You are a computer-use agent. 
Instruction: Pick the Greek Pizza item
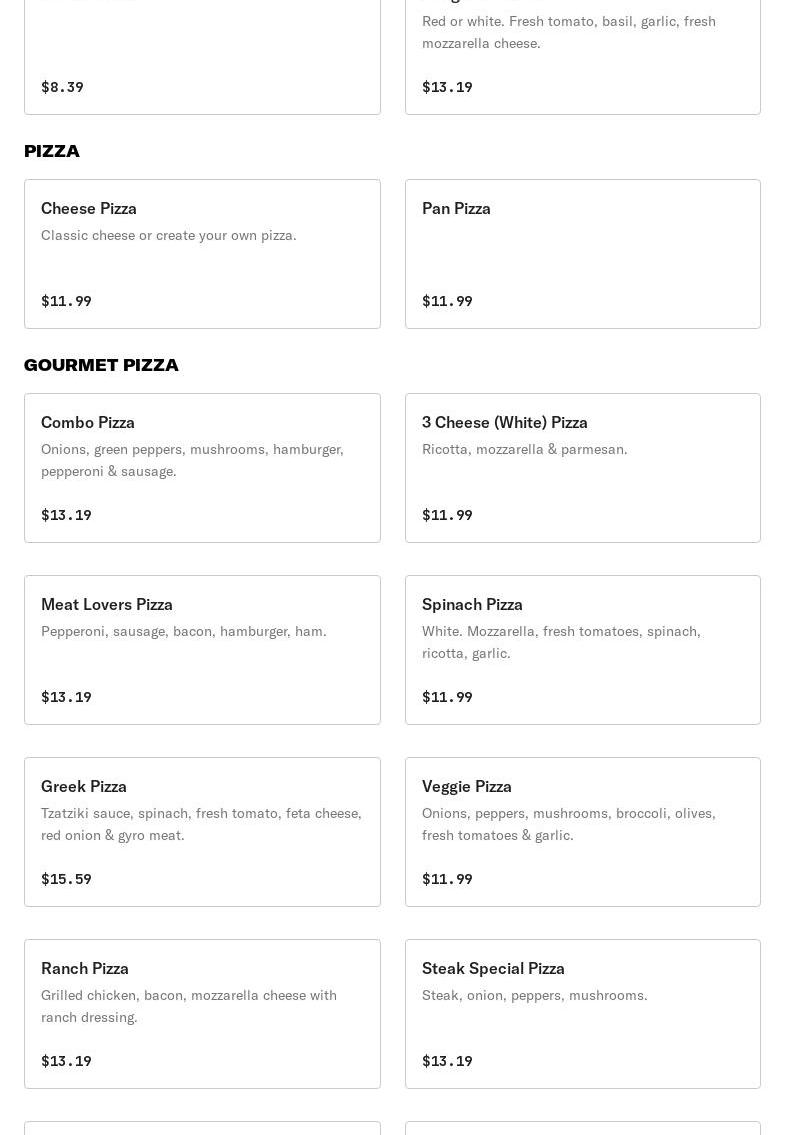tap(202, 832)
